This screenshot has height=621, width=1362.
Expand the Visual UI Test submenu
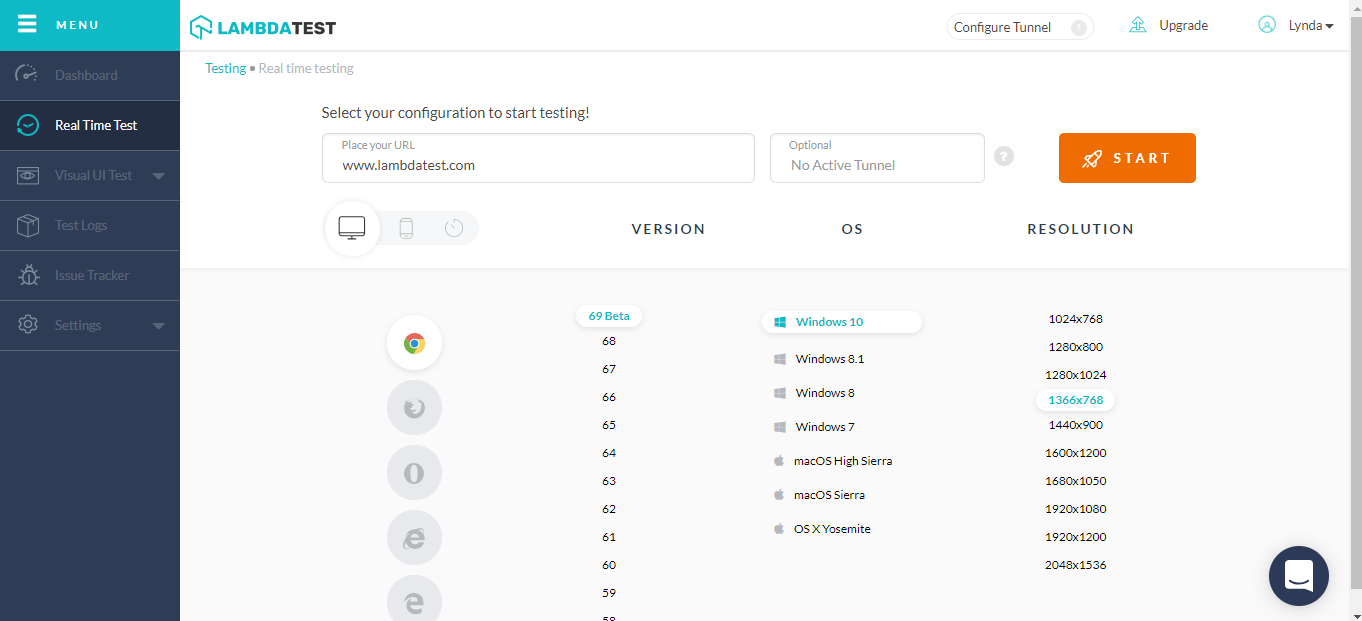click(158, 176)
